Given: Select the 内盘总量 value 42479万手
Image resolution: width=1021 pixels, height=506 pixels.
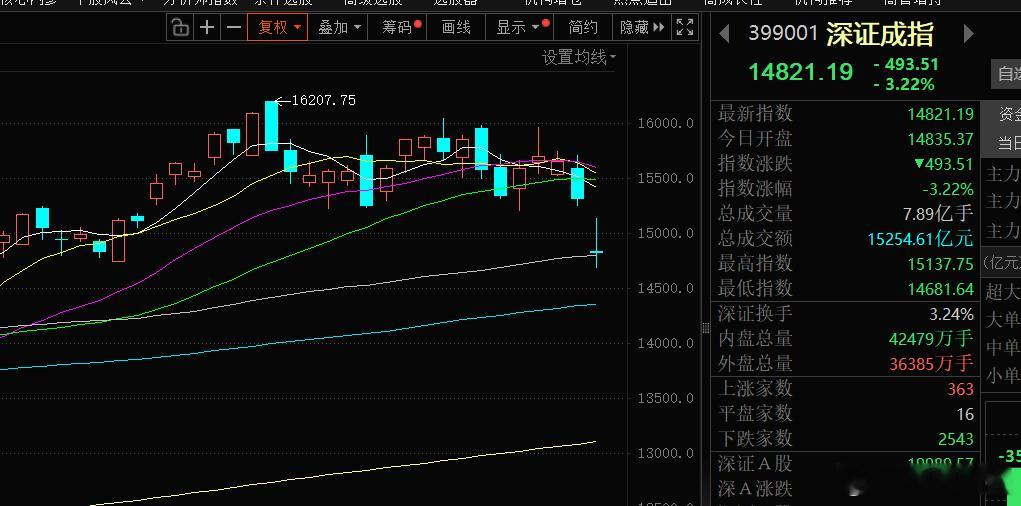Looking at the screenshot, I should click(931, 339).
